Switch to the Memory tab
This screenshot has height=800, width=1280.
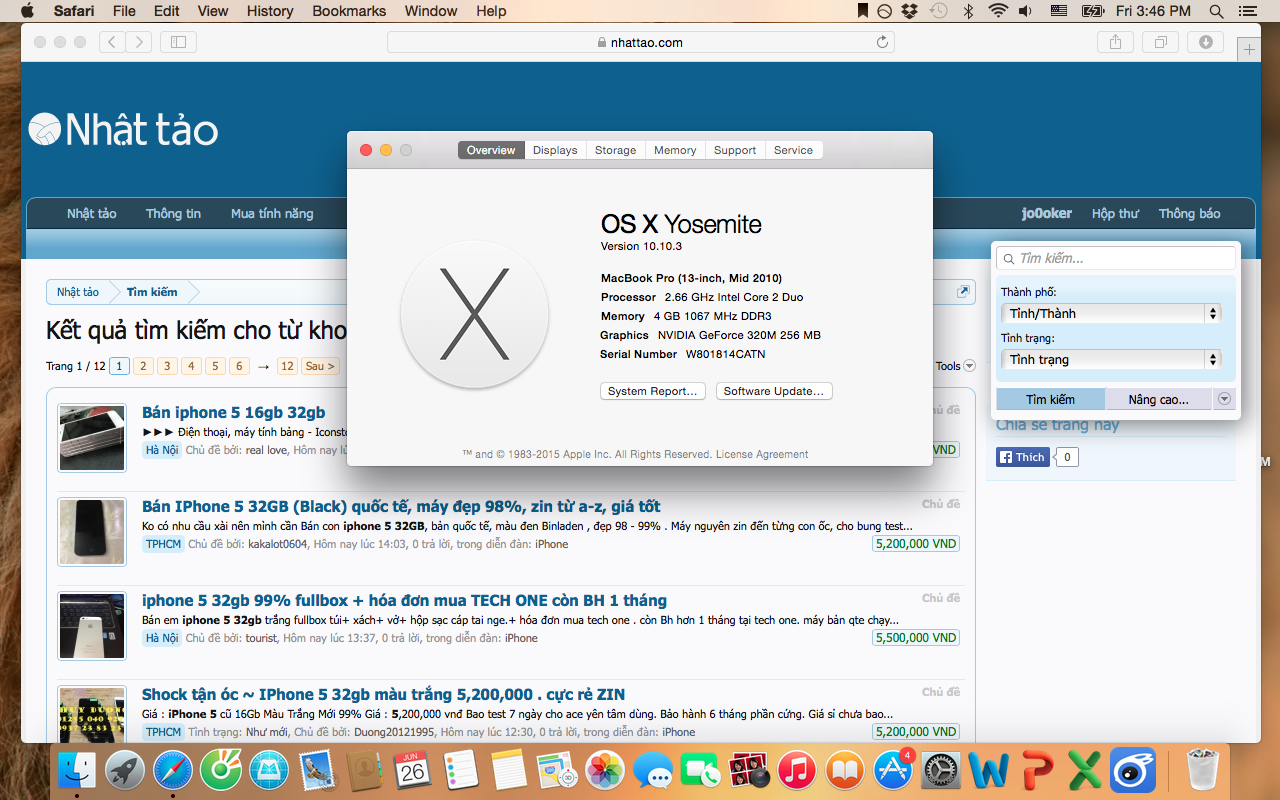(675, 150)
